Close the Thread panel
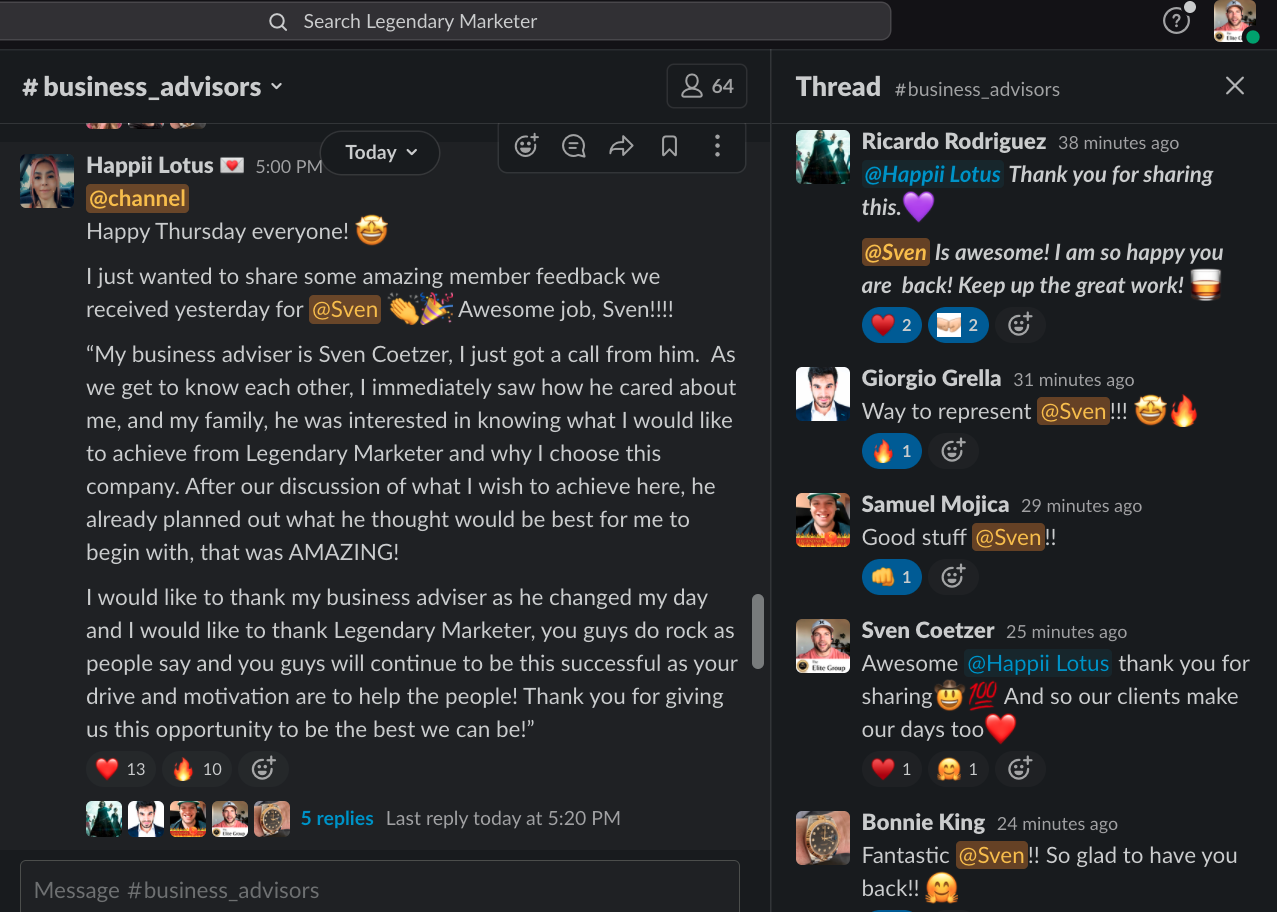The image size is (1277, 912). point(1235,86)
